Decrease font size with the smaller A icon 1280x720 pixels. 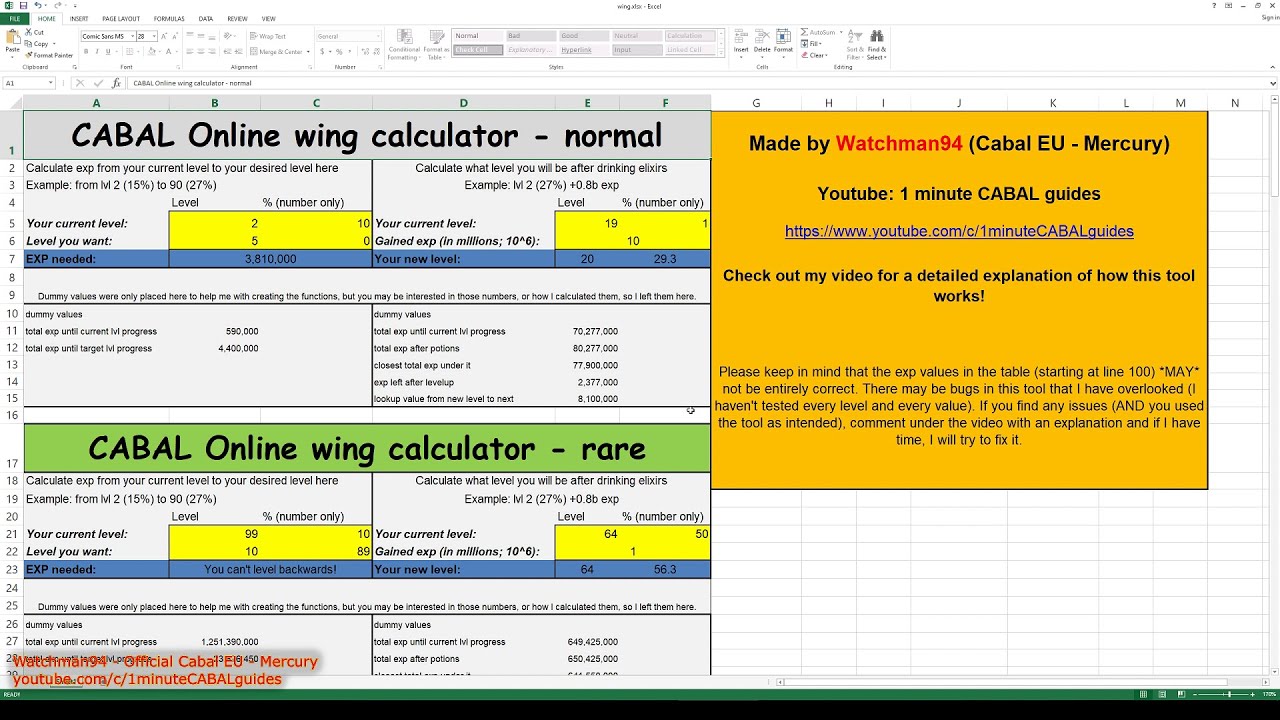175,36
